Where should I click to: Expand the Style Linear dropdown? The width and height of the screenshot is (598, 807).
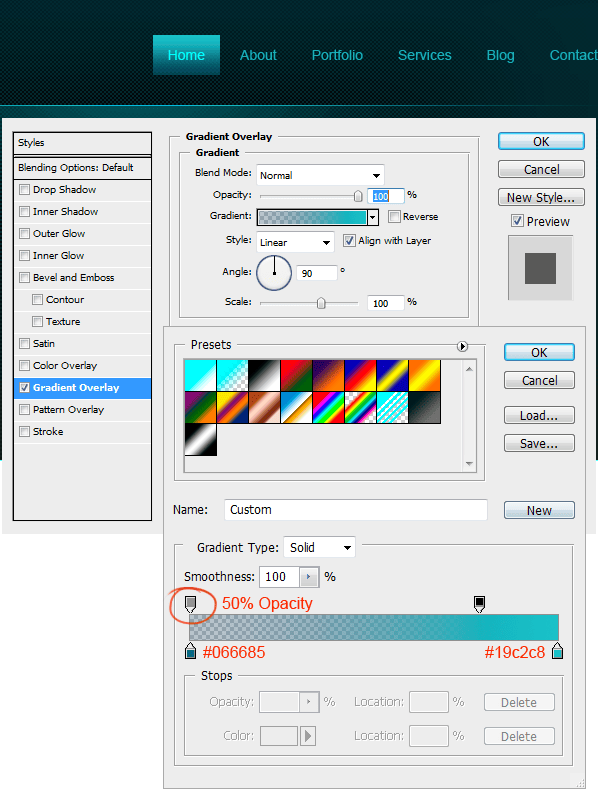pos(295,242)
